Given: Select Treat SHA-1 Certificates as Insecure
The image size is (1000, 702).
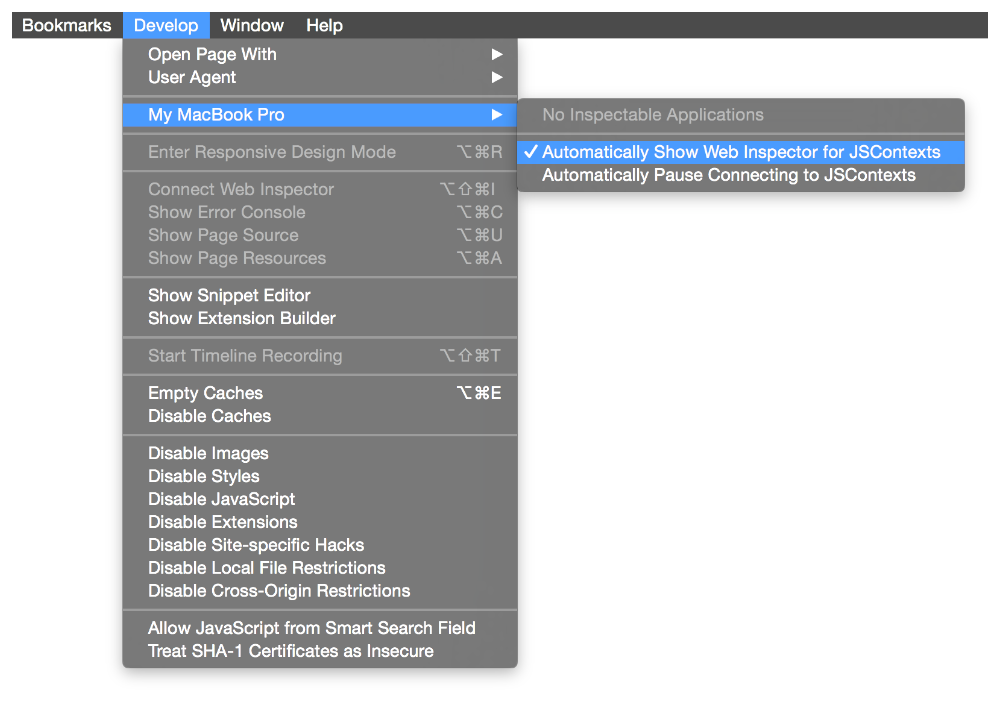Looking at the screenshot, I should [x=291, y=651].
